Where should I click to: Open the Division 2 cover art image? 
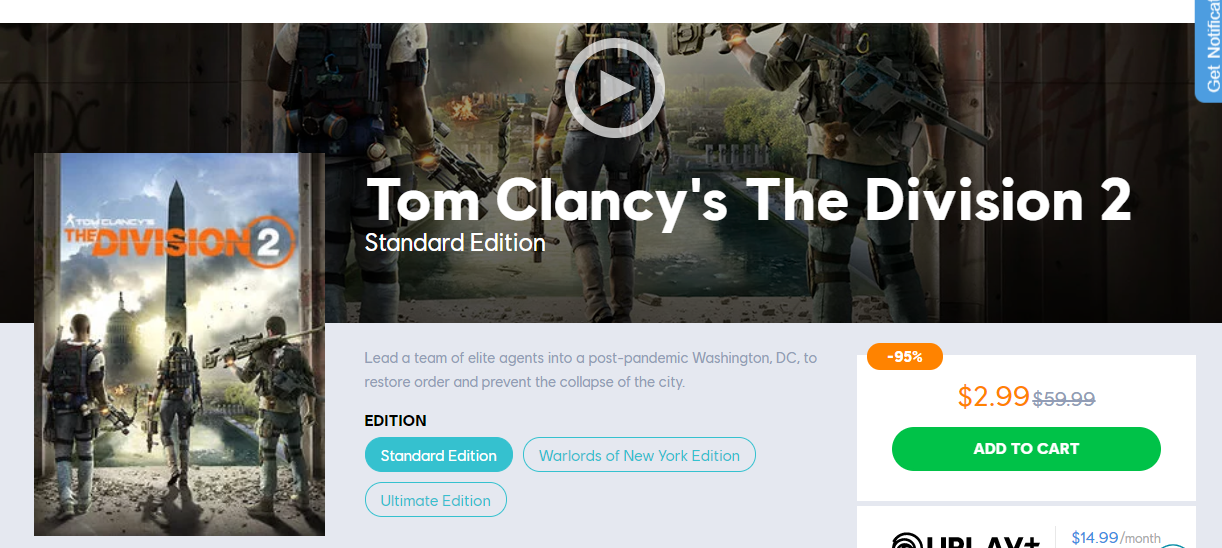click(180, 344)
